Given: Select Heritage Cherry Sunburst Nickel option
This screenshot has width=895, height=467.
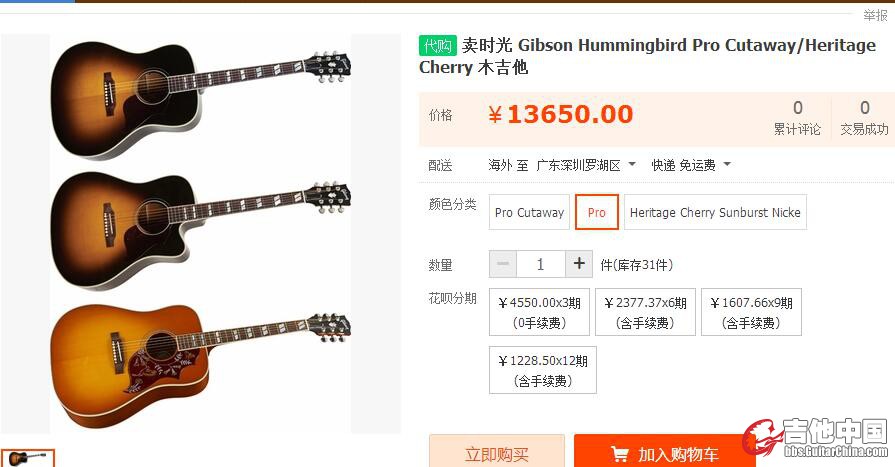Looking at the screenshot, I should (715, 212).
